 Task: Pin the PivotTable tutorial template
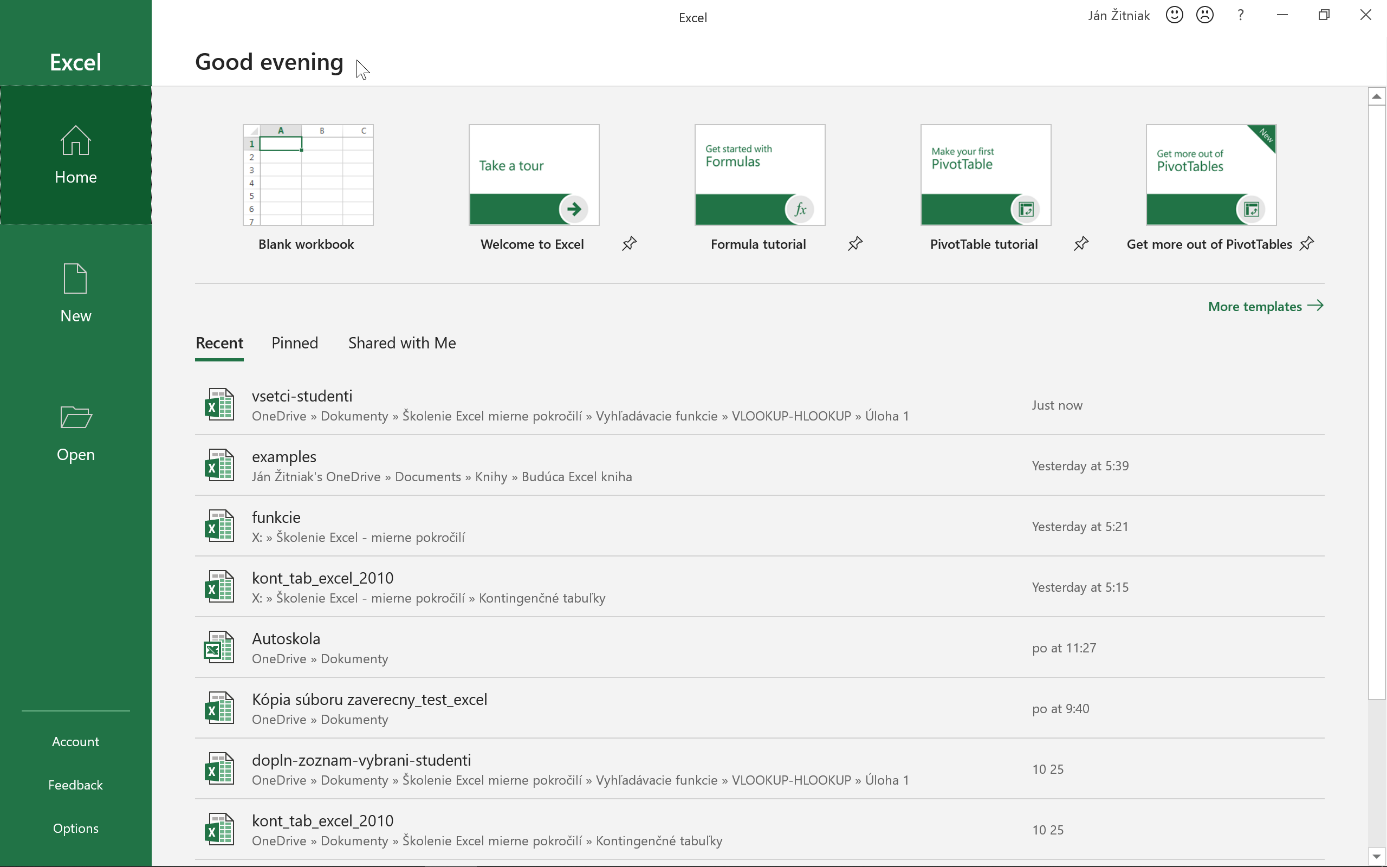(1081, 244)
